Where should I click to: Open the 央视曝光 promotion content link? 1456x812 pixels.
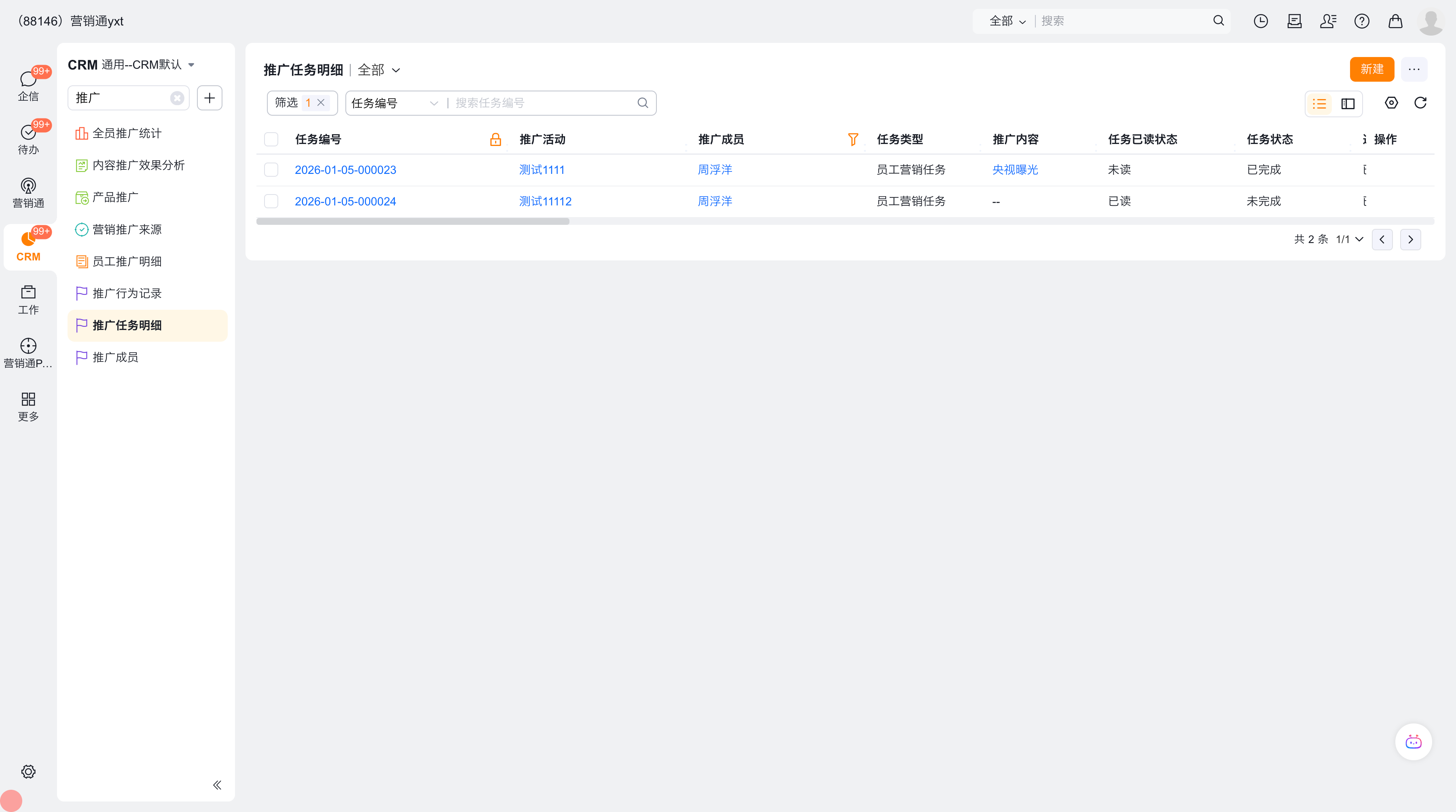click(1015, 169)
